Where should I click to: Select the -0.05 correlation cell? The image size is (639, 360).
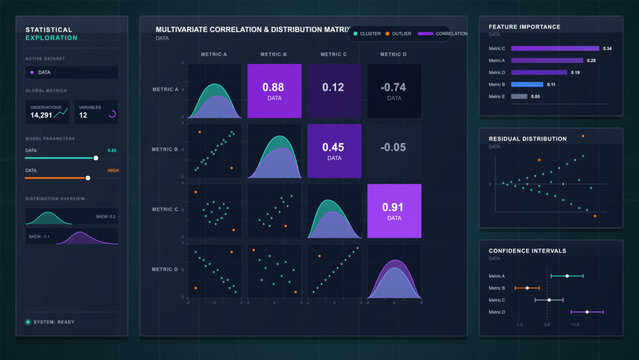[394, 151]
